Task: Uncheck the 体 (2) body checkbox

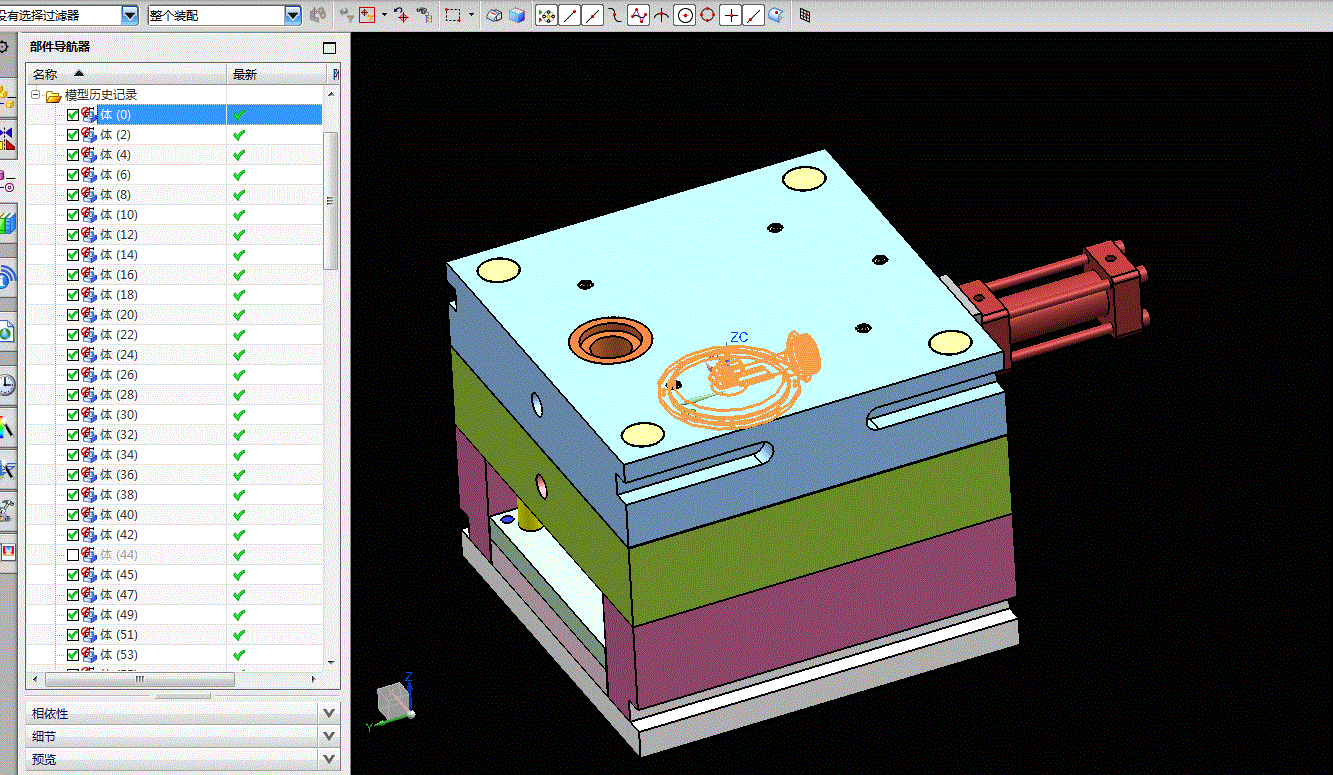Action: click(73, 135)
